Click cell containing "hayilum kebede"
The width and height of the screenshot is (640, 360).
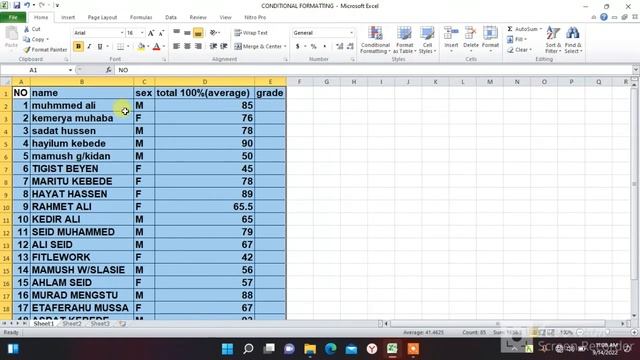coord(82,143)
